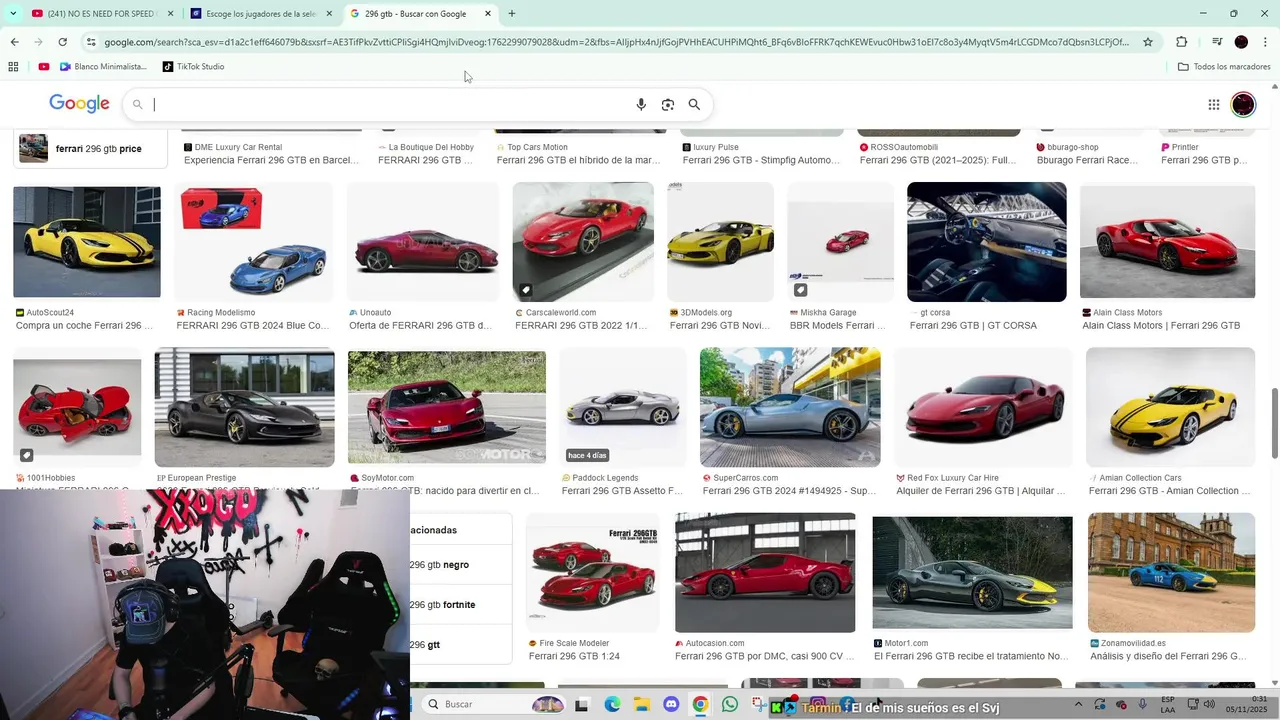Open Motor1.com grey and yellow Ferrari image
This screenshot has width=1280, height=720.
click(x=972, y=573)
